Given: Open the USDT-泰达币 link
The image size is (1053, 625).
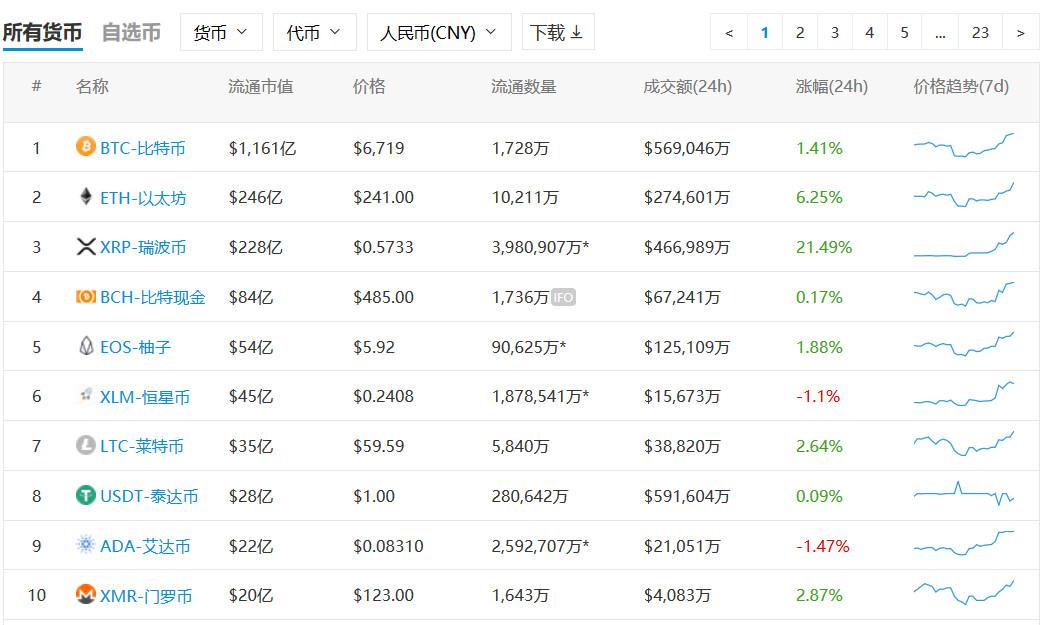Looking at the screenshot, I should [149, 496].
